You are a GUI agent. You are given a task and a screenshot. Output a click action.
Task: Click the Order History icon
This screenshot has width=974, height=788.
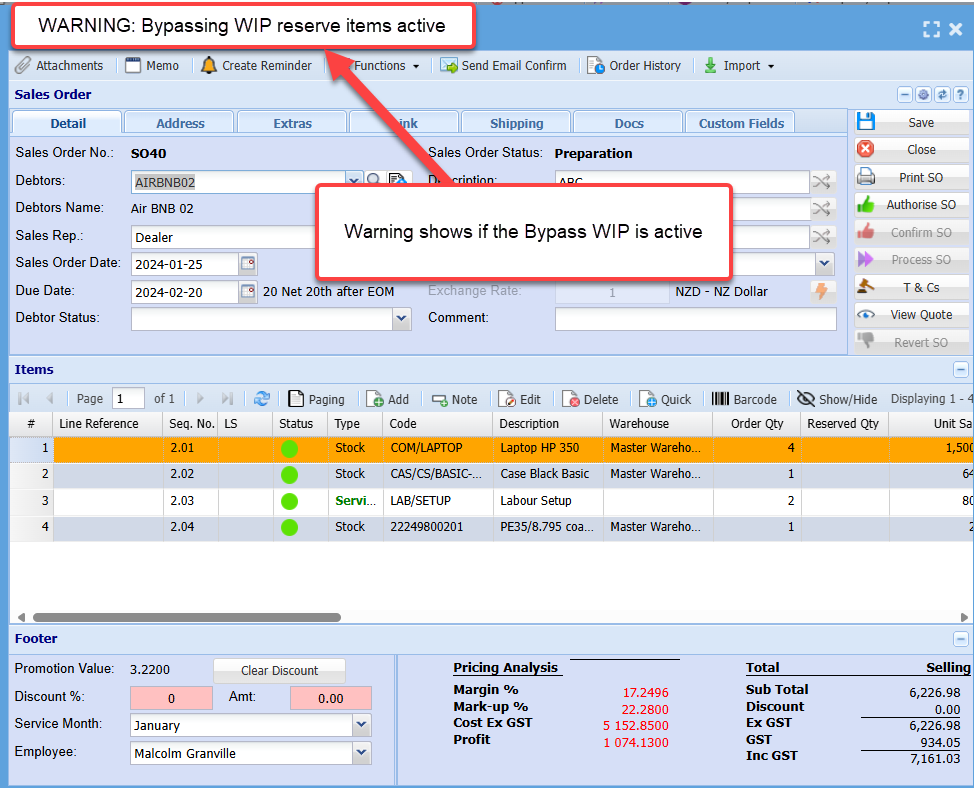pos(595,66)
